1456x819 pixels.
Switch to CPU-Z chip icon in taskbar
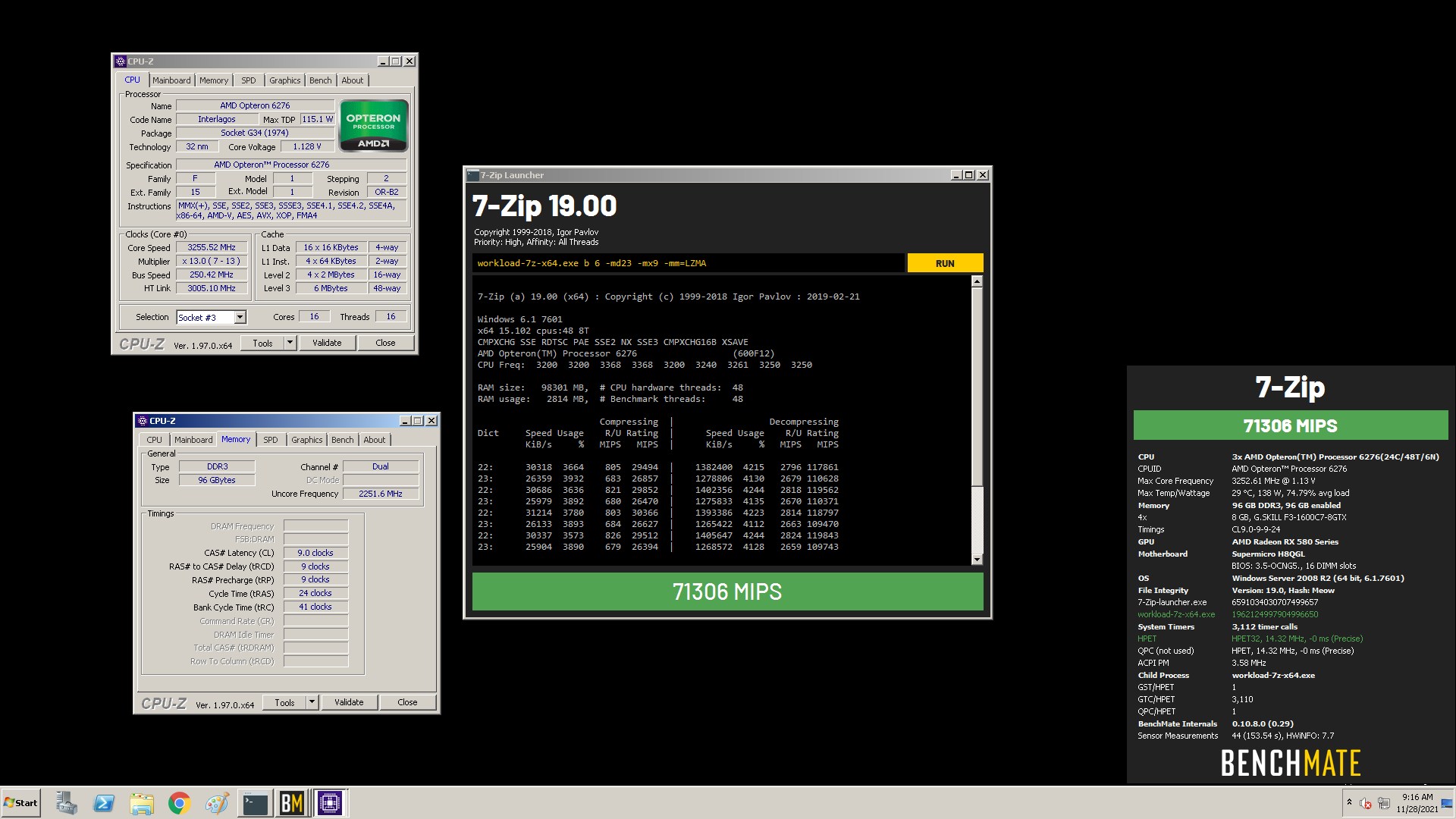330,803
